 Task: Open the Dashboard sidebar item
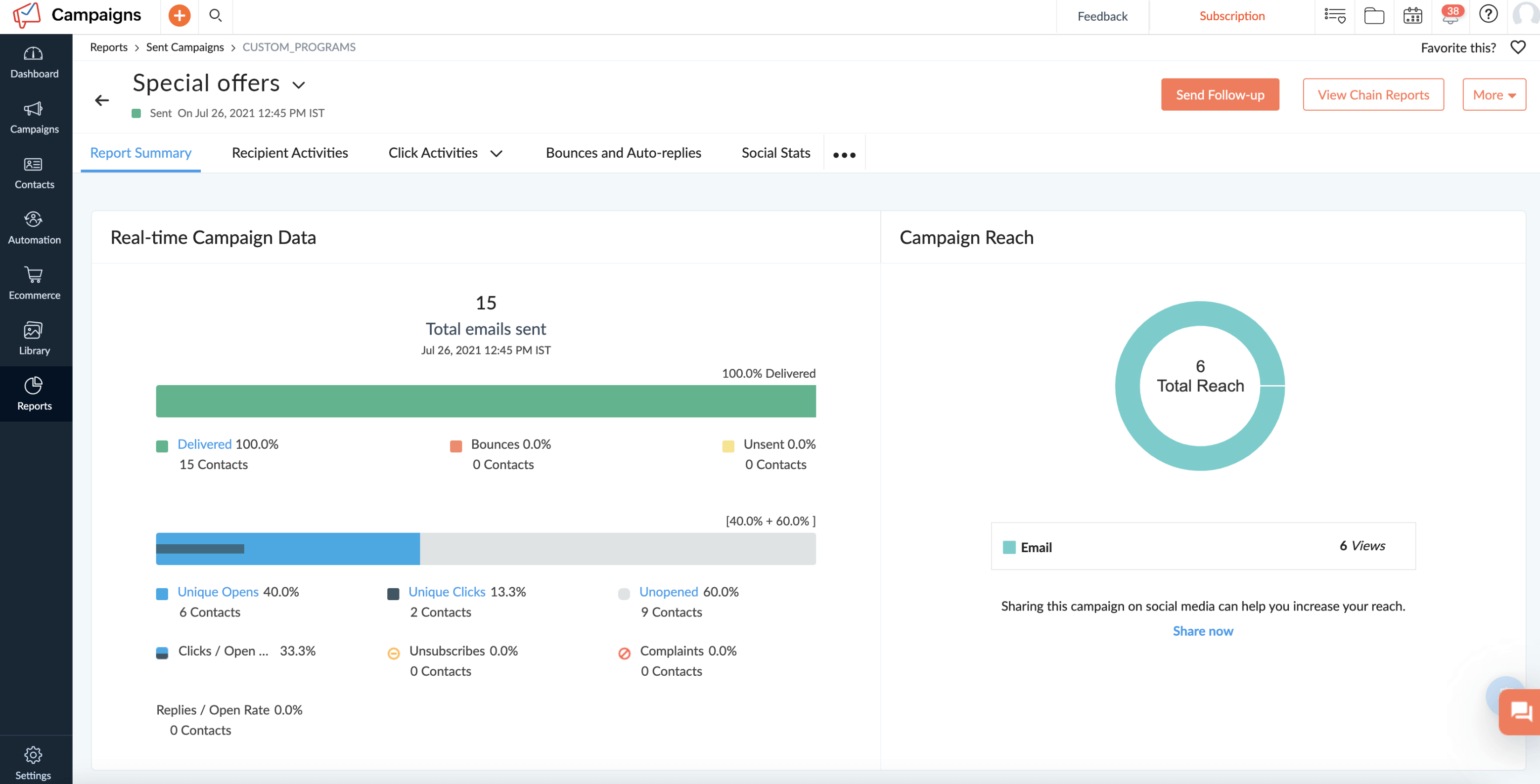[35, 62]
